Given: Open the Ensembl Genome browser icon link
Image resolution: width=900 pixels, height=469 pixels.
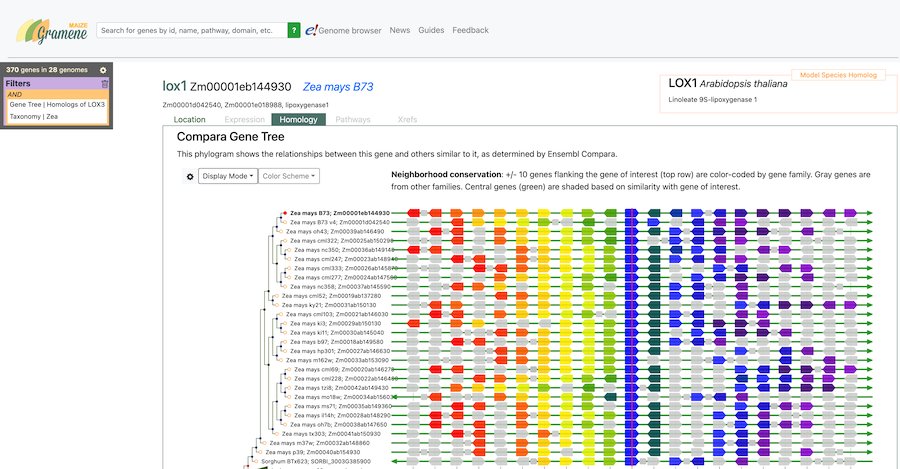Looking at the screenshot, I should 343,31.
